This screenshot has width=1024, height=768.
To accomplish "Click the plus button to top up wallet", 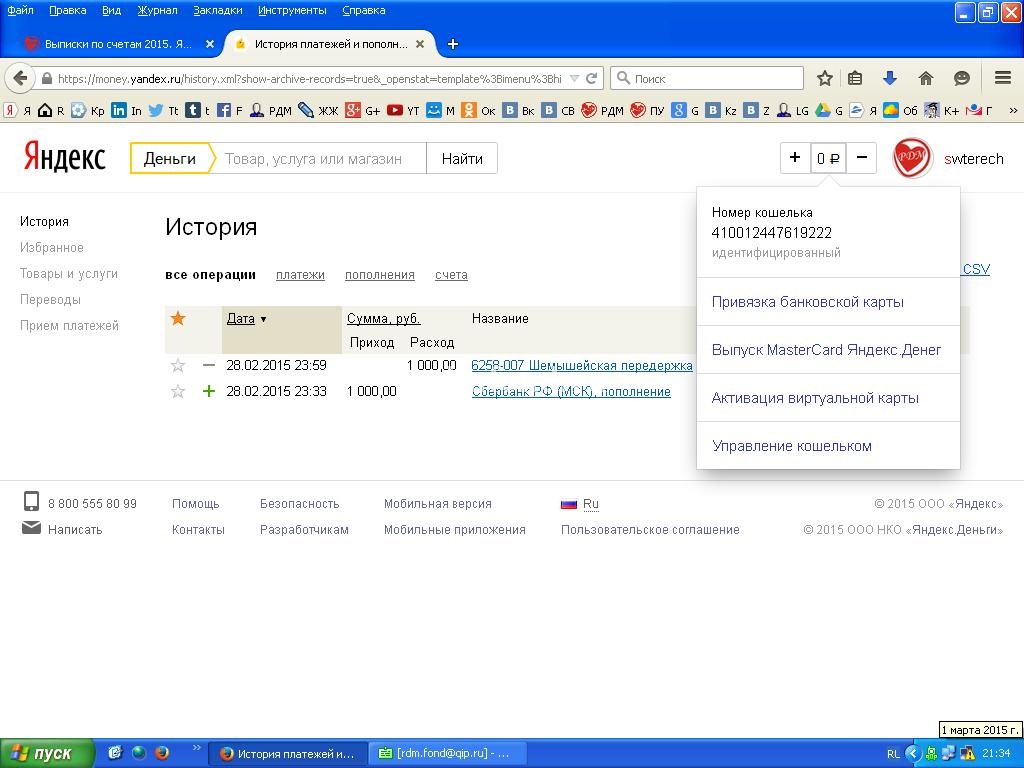I will point(795,157).
